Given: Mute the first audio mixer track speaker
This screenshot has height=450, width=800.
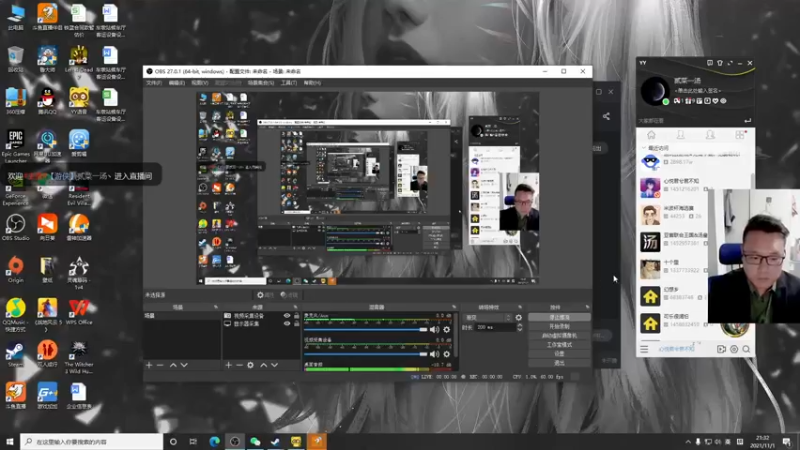Looking at the screenshot, I should (434, 330).
